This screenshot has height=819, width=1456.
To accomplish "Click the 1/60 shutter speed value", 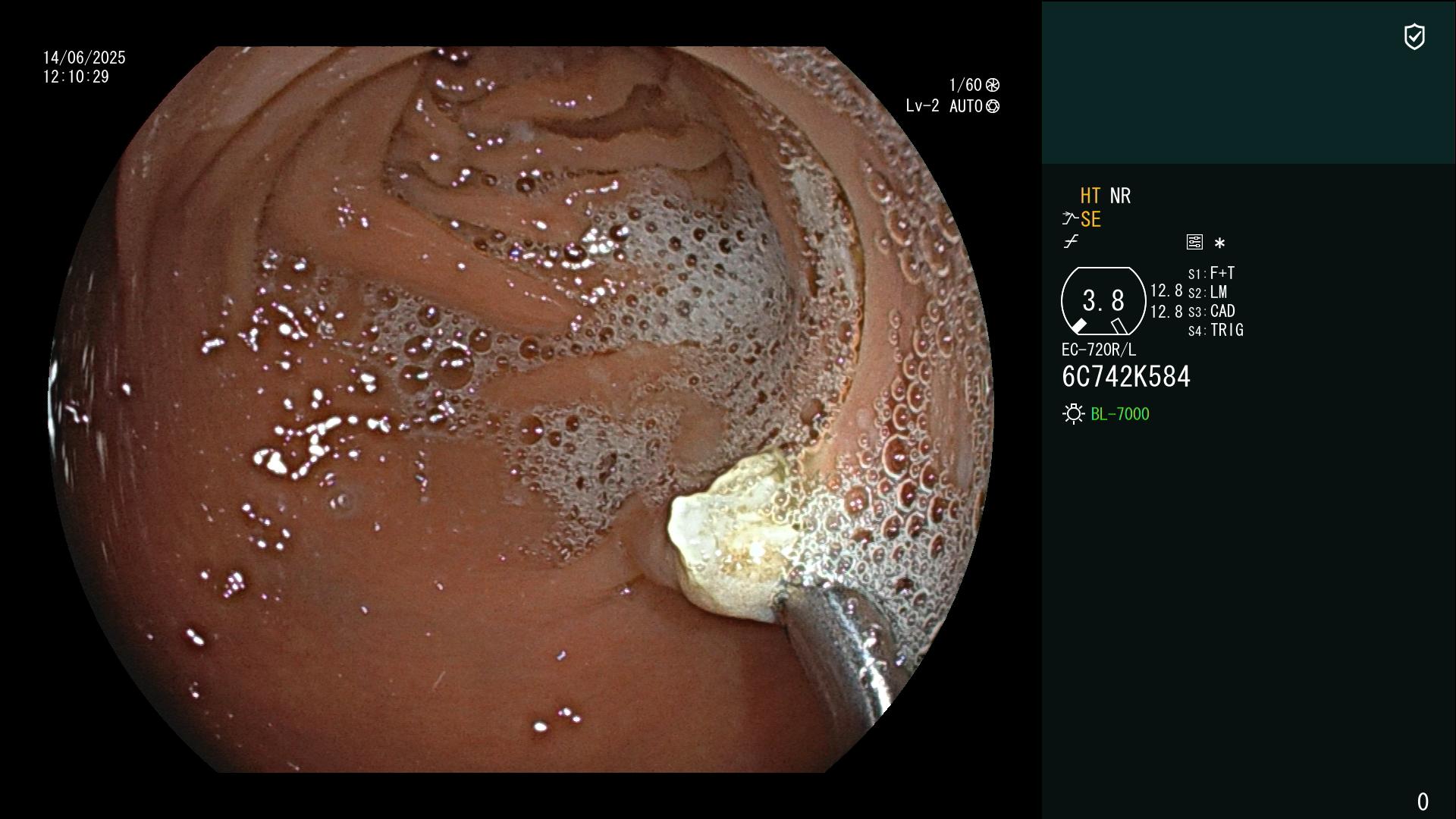I will click(x=965, y=85).
